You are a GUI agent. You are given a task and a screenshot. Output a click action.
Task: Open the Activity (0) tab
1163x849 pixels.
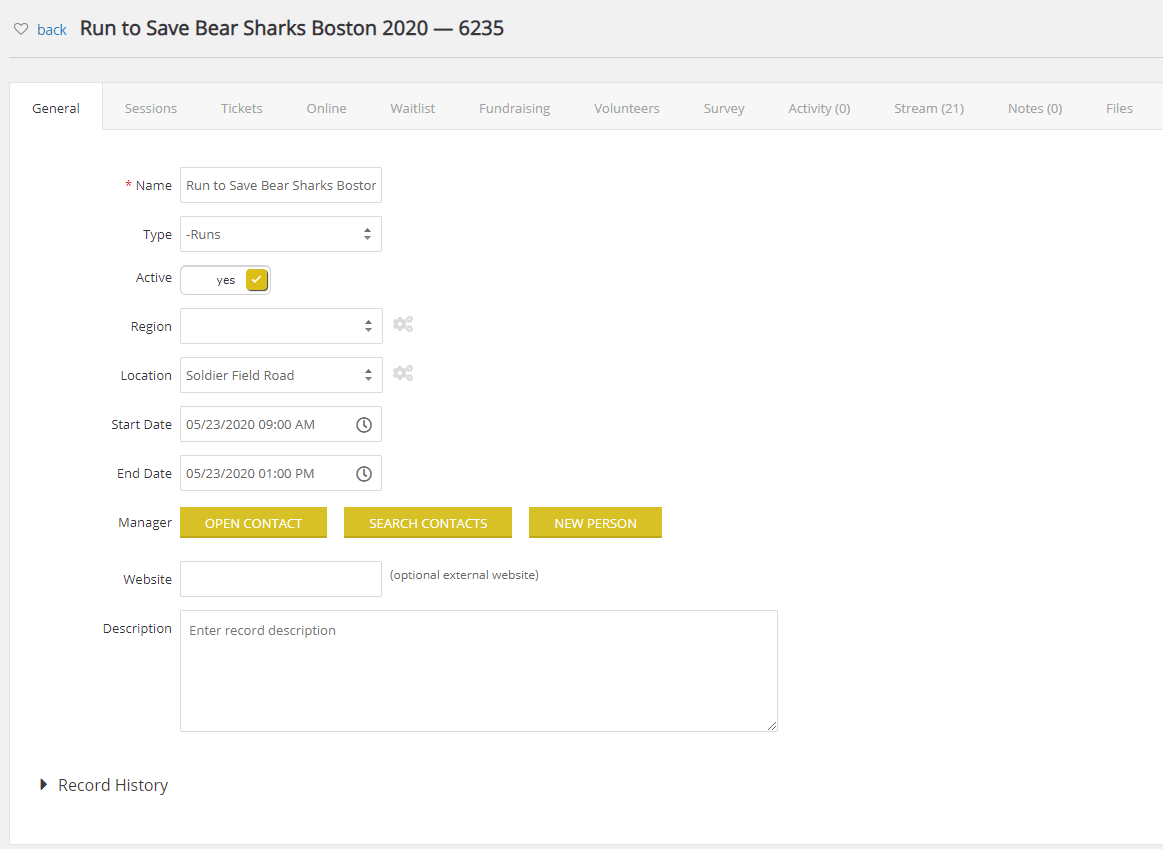pyautogui.click(x=819, y=108)
